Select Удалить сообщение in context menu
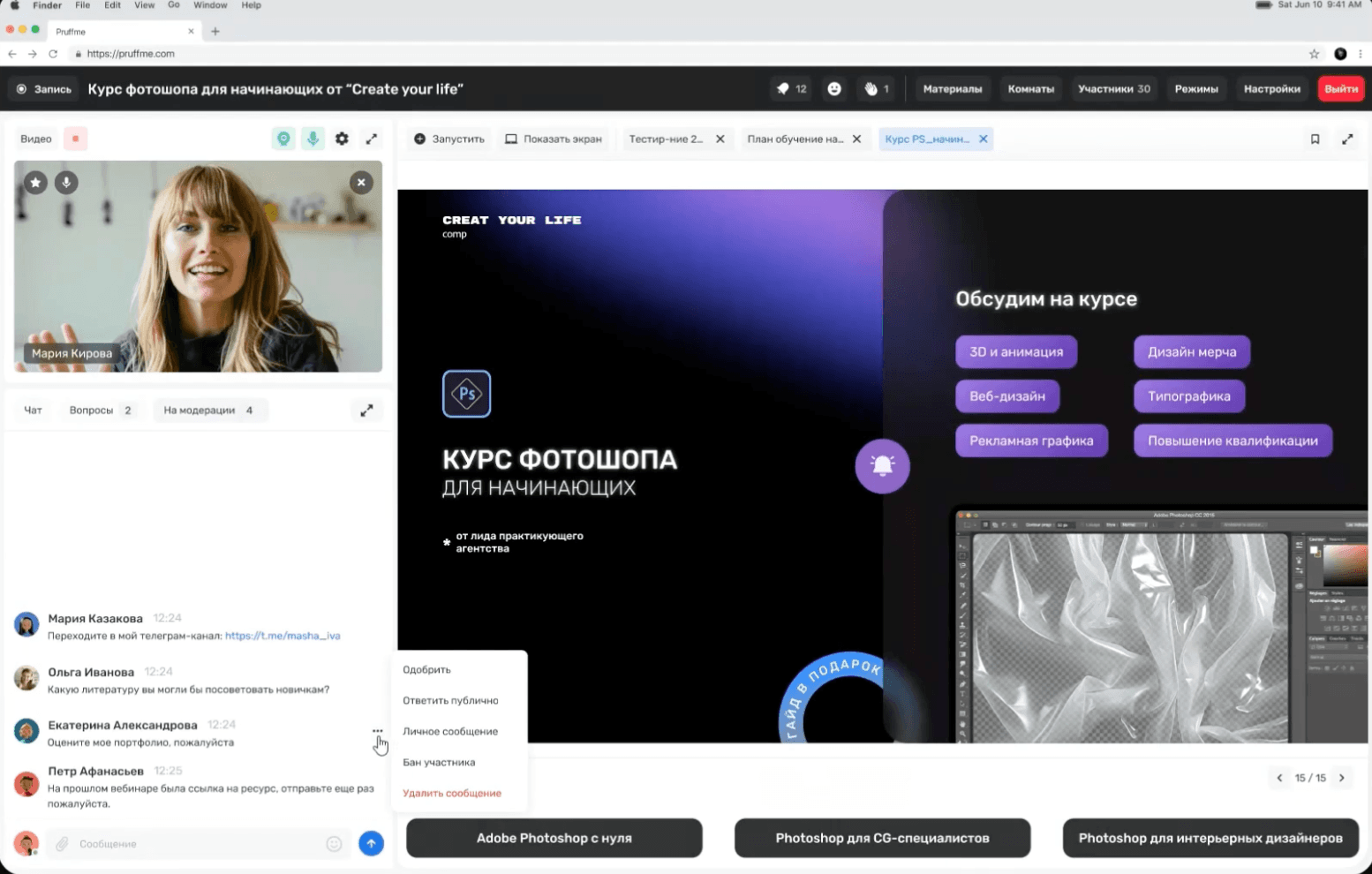Image resolution: width=1372 pixels, height=874 pixels. [452, 793]
